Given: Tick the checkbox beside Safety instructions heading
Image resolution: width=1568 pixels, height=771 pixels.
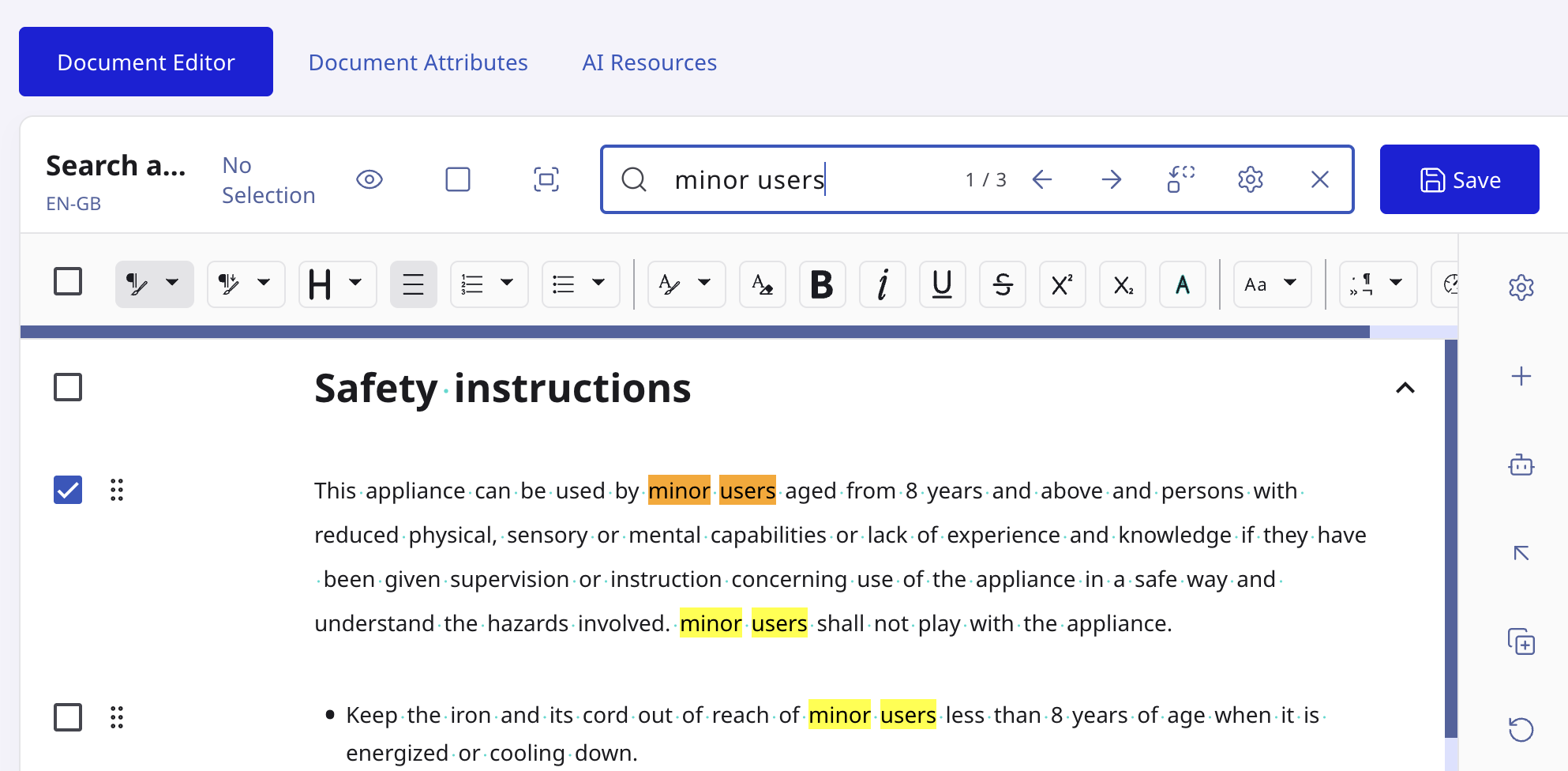Looking at the screenshot, I should [x=68, y=387].
